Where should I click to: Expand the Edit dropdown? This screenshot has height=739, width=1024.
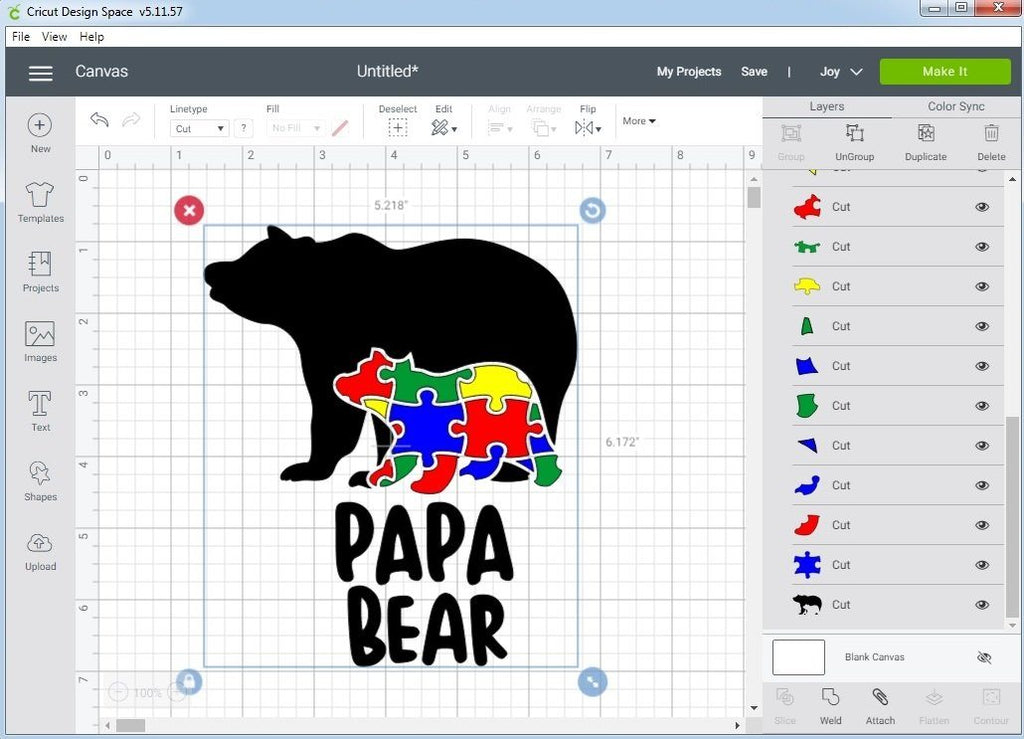coord(444,127)
